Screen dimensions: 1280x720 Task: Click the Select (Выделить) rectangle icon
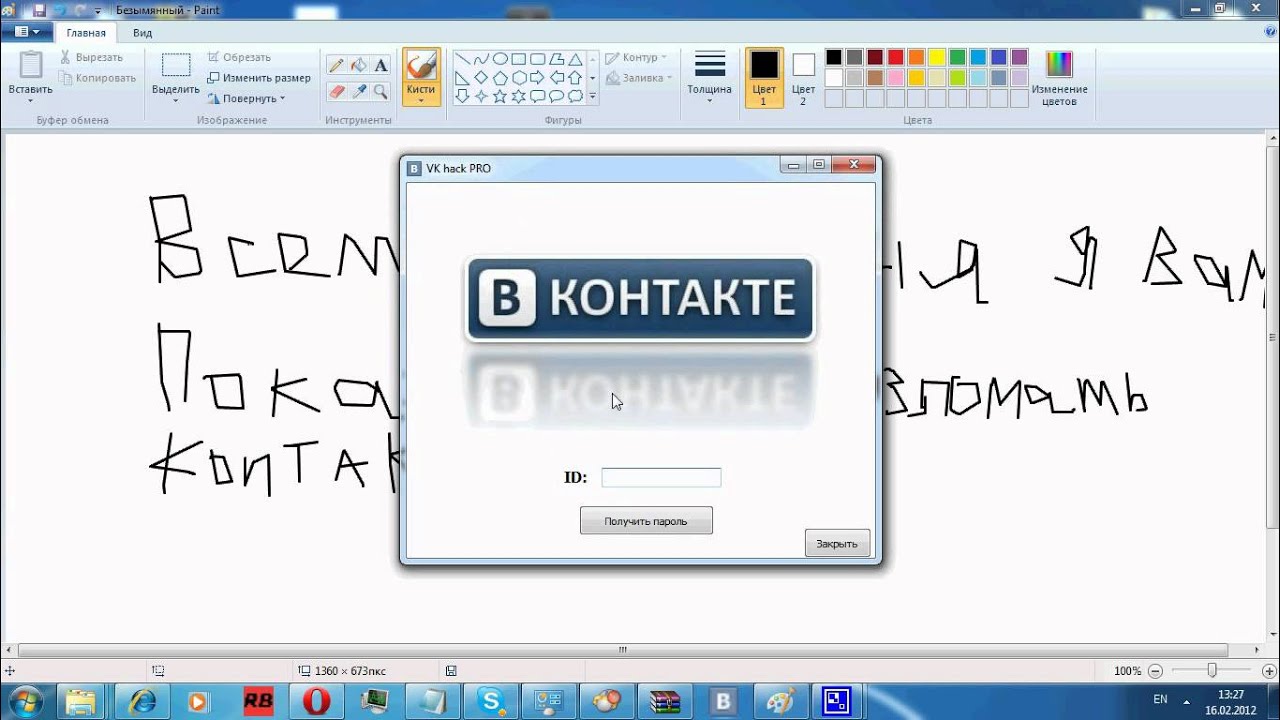(176, 66)
